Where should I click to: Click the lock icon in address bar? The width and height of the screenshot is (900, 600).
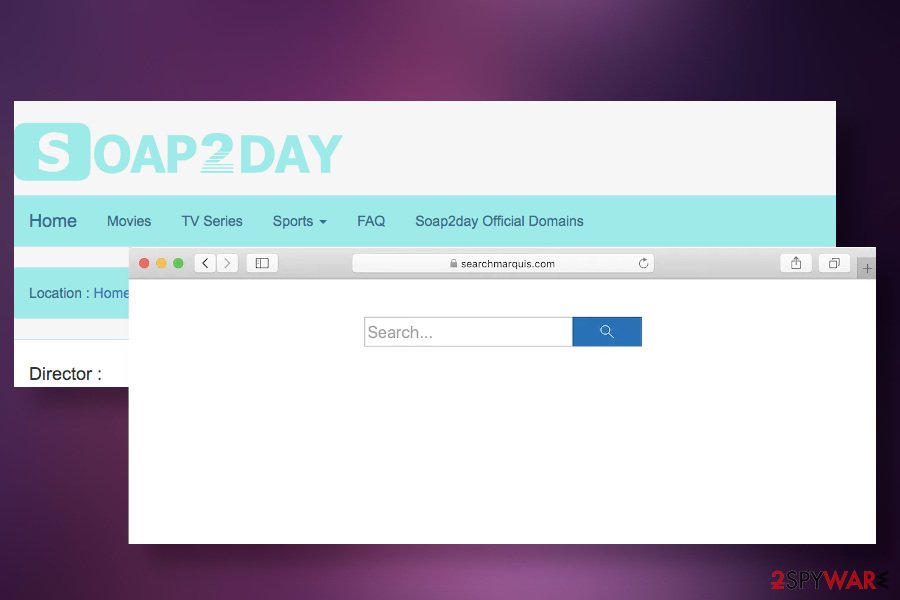pos(453,263)
